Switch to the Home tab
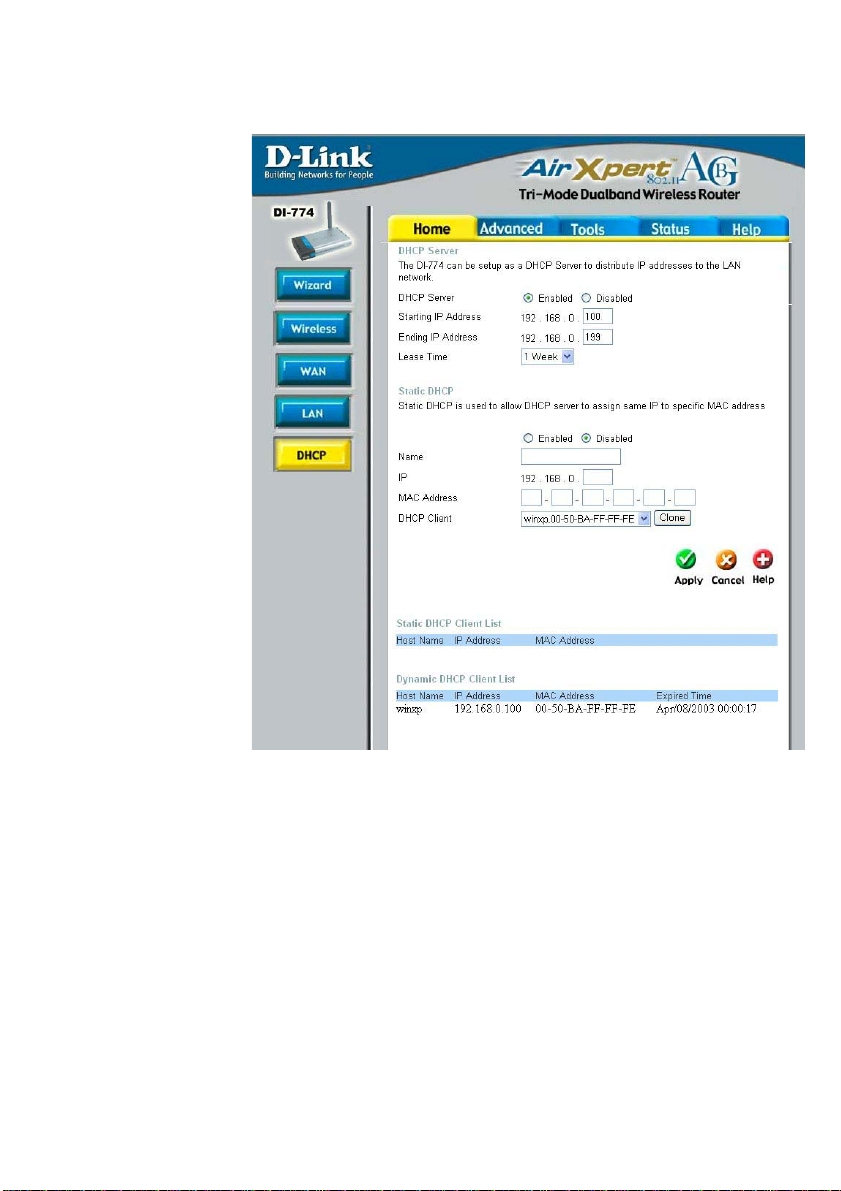 coord(432,229)
